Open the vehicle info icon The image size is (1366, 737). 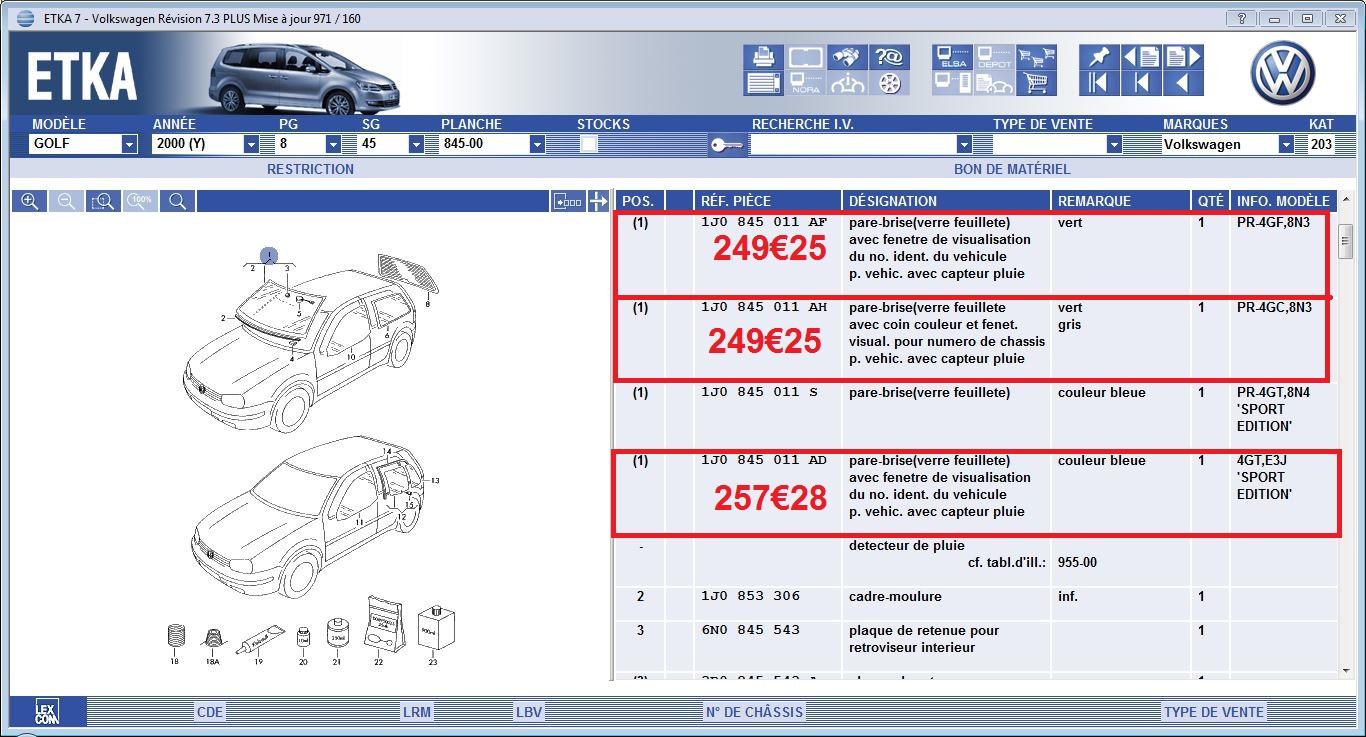(848, 83)
